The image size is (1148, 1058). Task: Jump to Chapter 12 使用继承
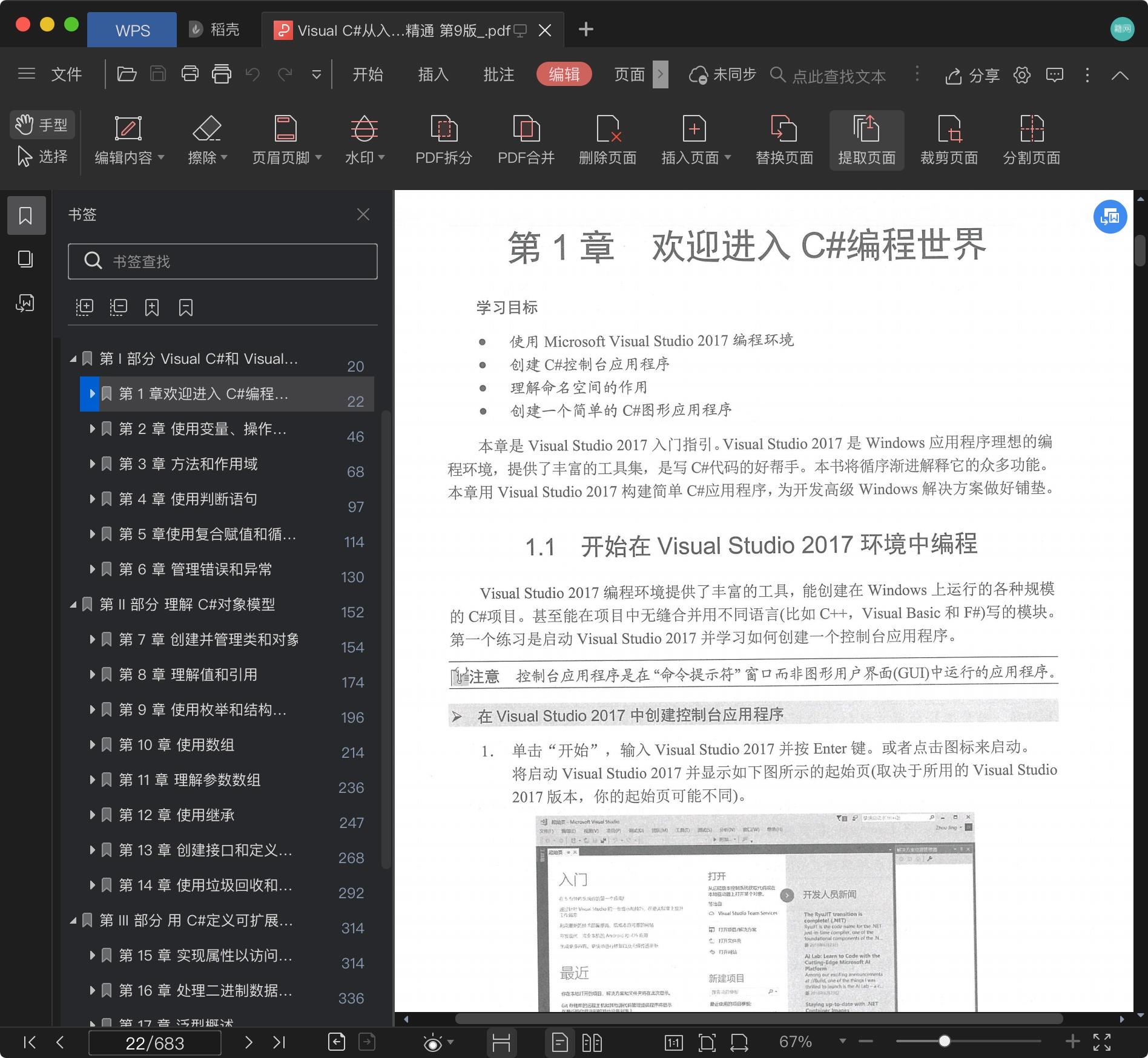176,815
